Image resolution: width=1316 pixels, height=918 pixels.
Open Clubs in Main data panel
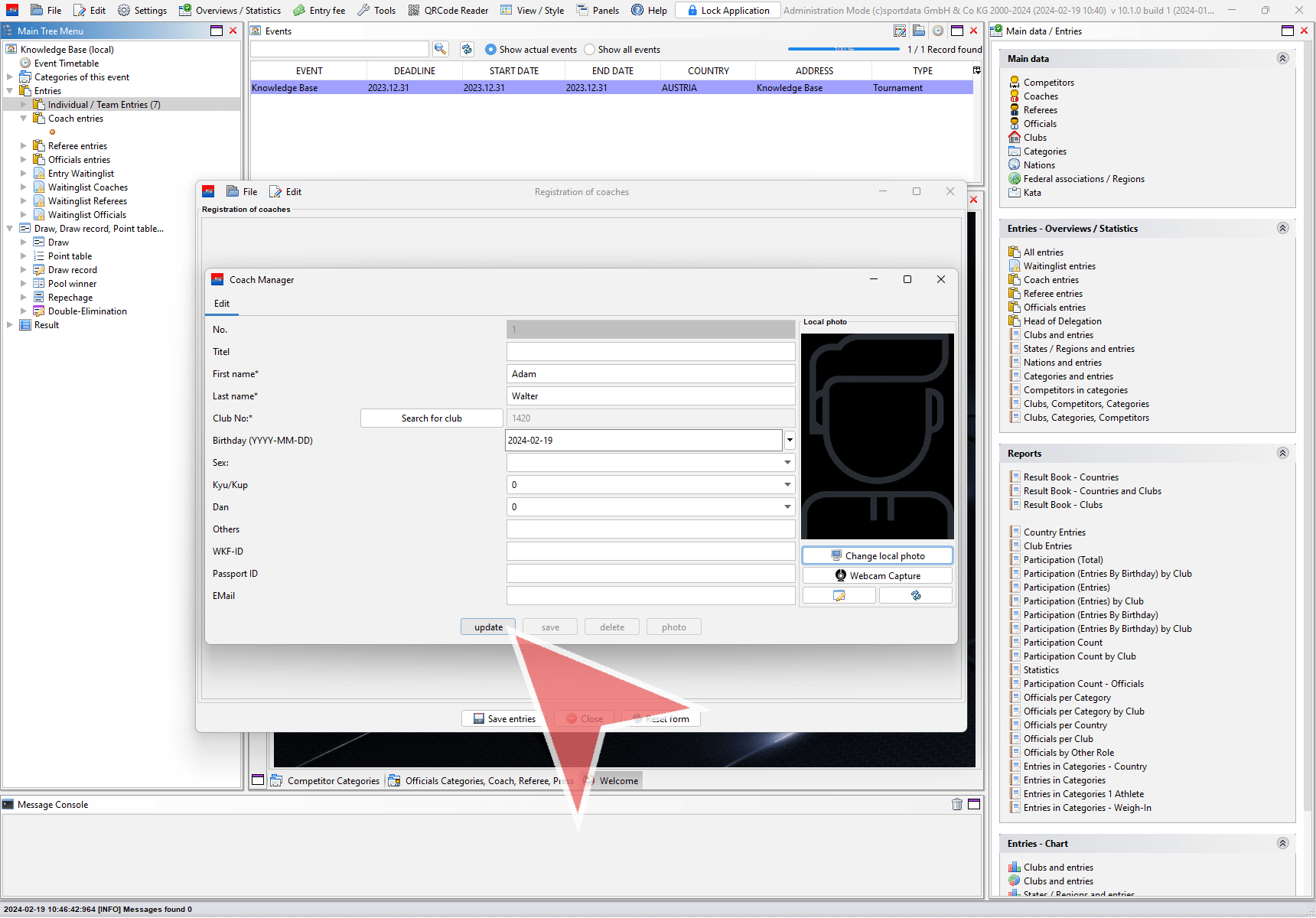[1034, 138]
